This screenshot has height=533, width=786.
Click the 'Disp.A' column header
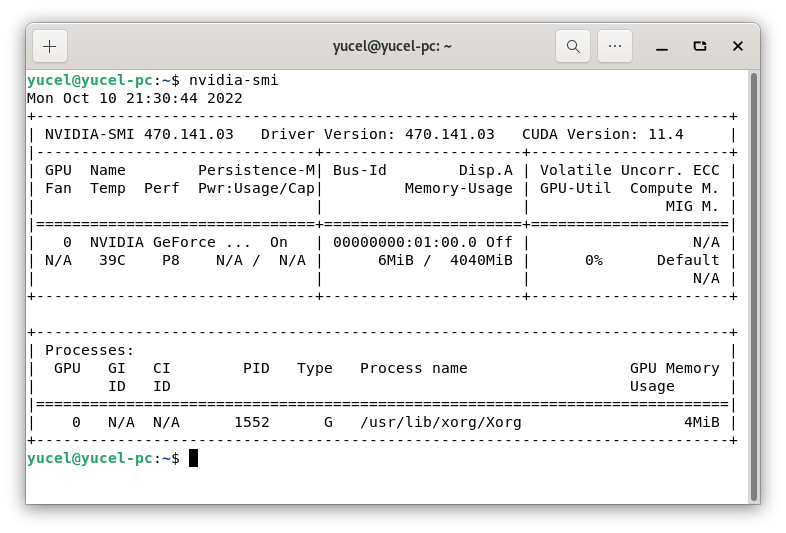[x=486, y=170]
